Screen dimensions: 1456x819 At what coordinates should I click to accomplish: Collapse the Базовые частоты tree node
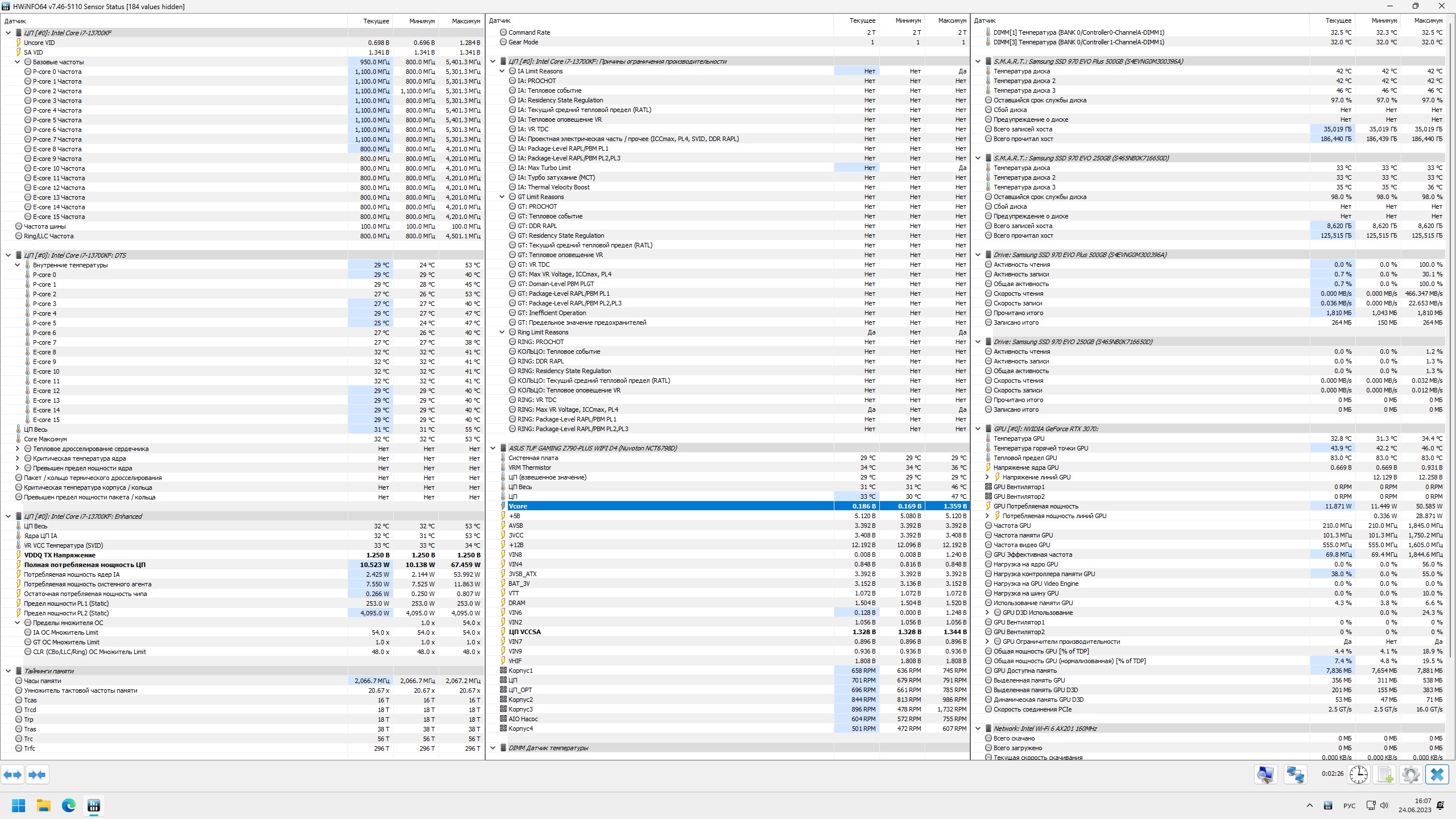17,62
